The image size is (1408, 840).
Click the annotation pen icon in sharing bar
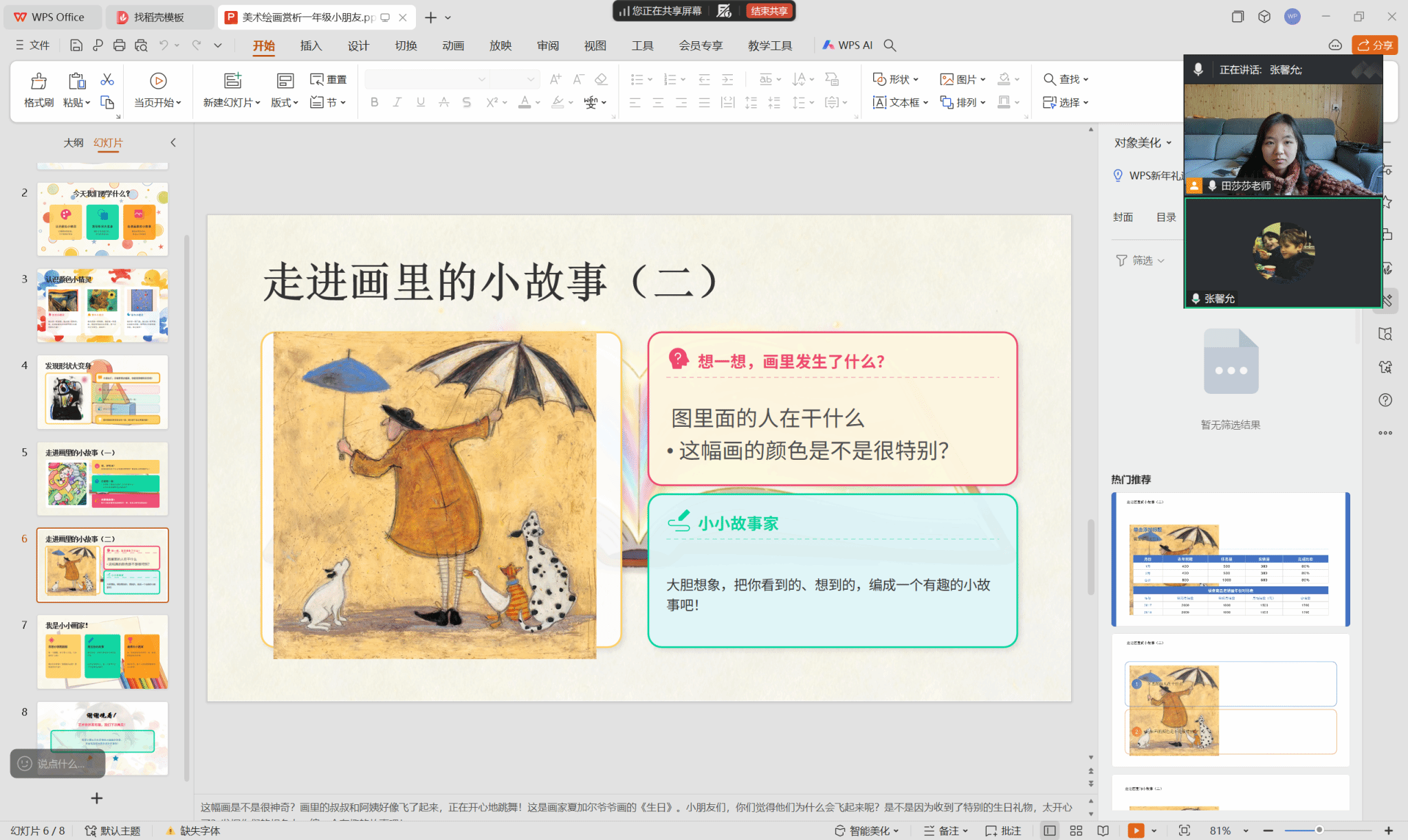tap(724, 11)
